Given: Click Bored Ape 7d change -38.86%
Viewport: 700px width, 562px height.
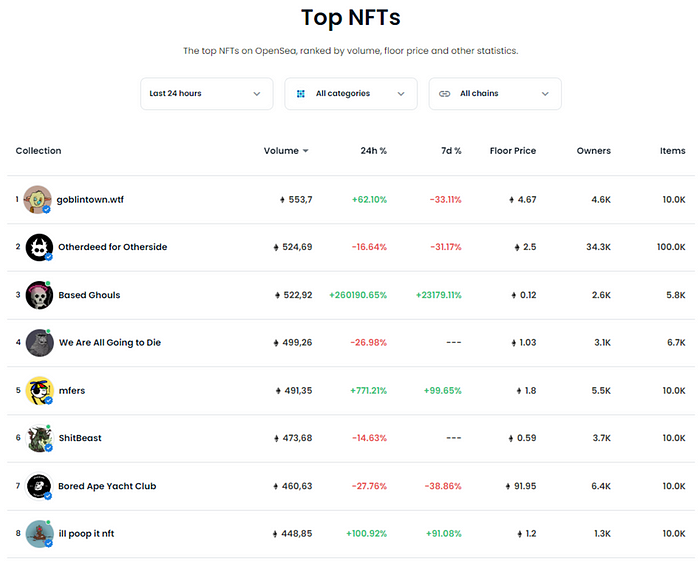Looking at the screenshot, I should 443,486.
